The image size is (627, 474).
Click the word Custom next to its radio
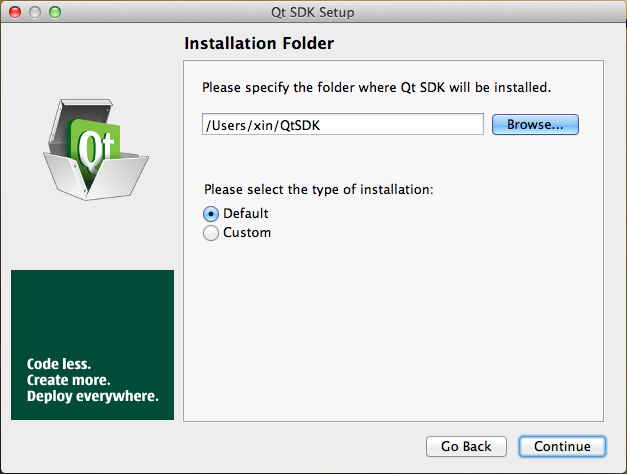click(247, 233)
